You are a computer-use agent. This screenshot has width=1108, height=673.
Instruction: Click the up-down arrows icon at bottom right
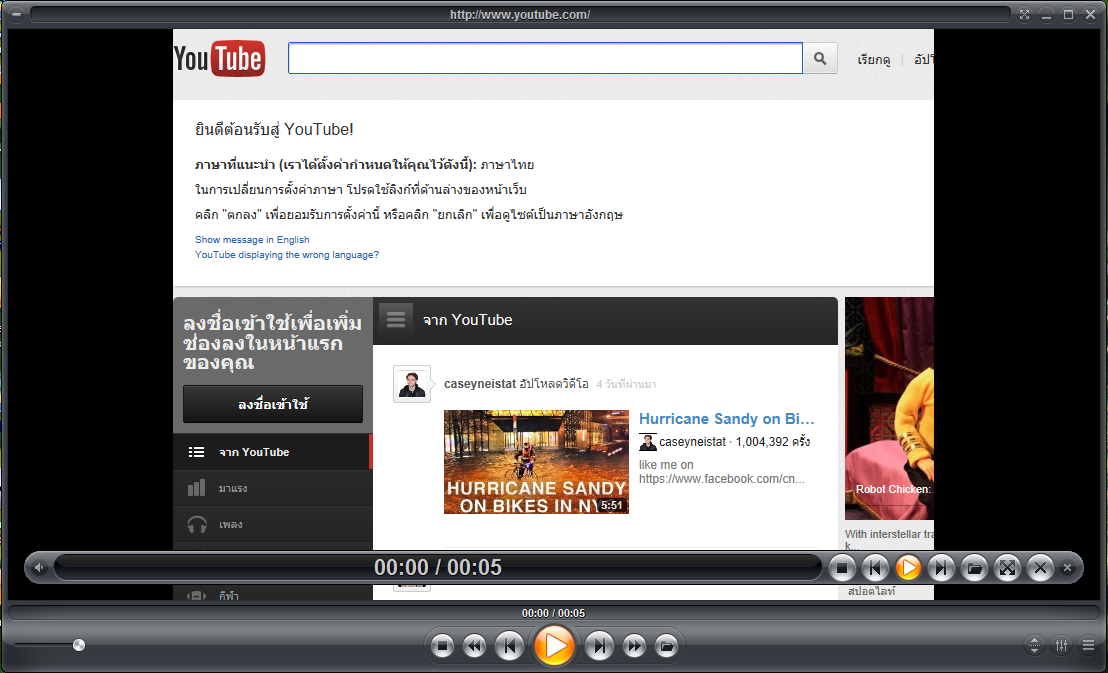(1034, 645)
